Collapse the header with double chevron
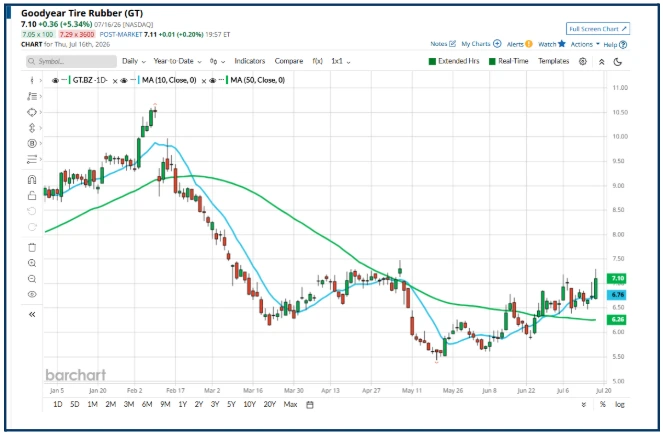663x434 pixels. click(x=601, y=62)
